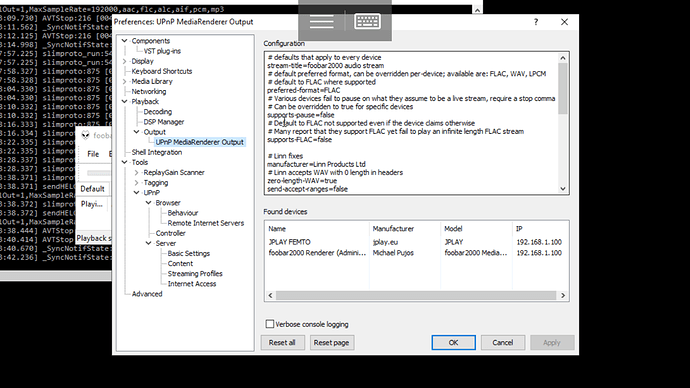Select Controller tree item
690x388 pixels.
170,233
